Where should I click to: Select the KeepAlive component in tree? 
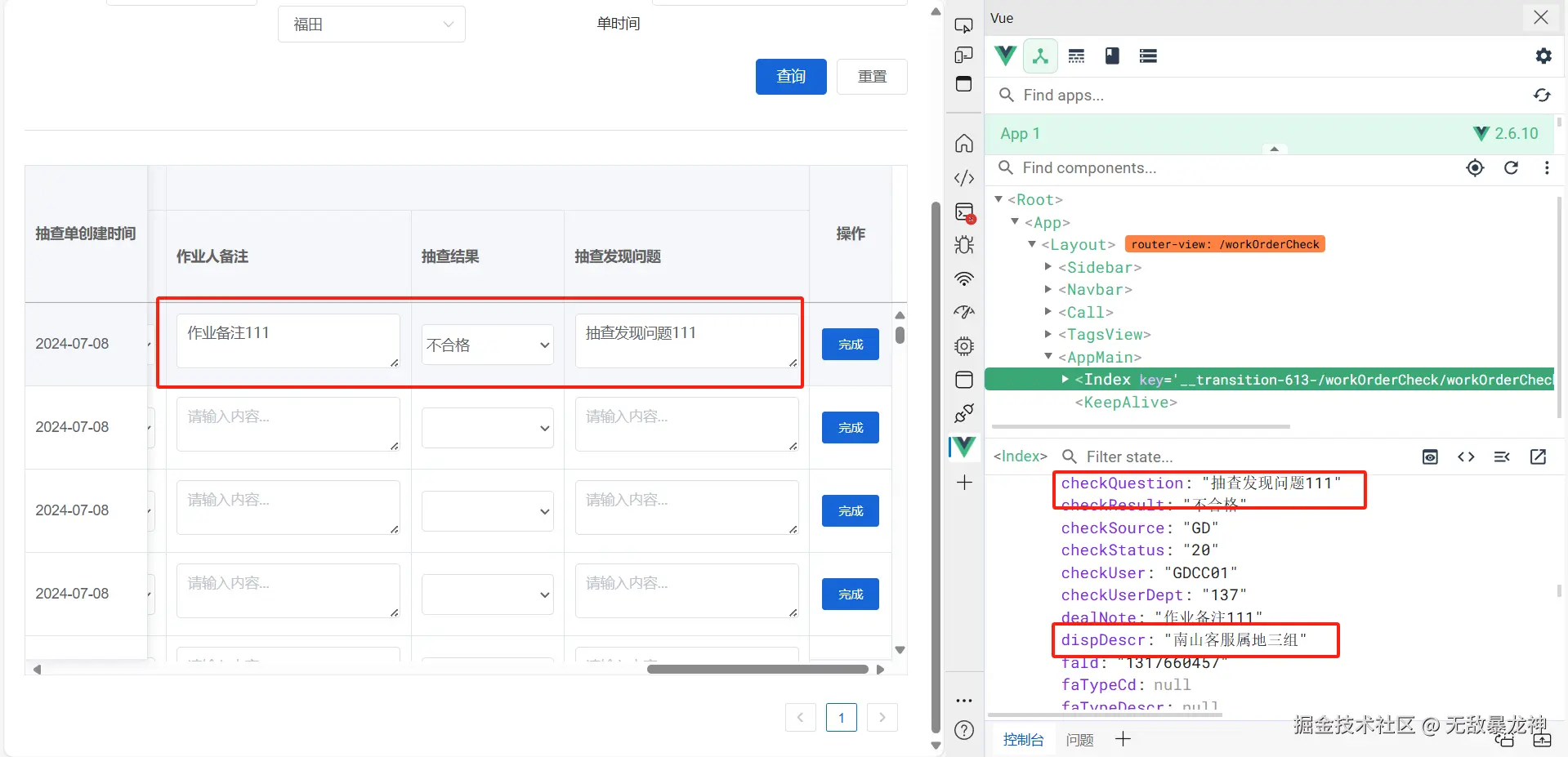tap(1126, 403)
